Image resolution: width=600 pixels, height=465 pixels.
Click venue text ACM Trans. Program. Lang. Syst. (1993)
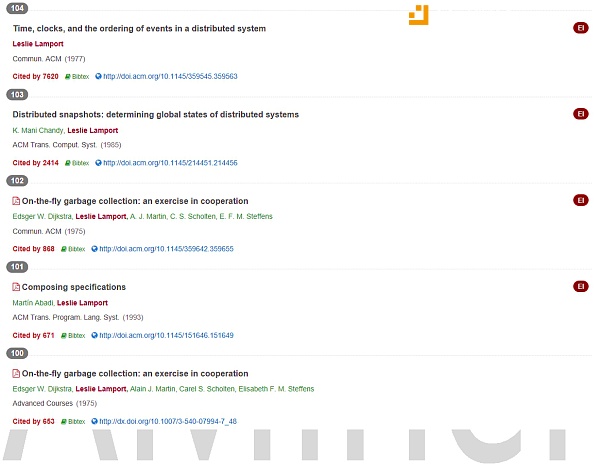pos(78,318)
